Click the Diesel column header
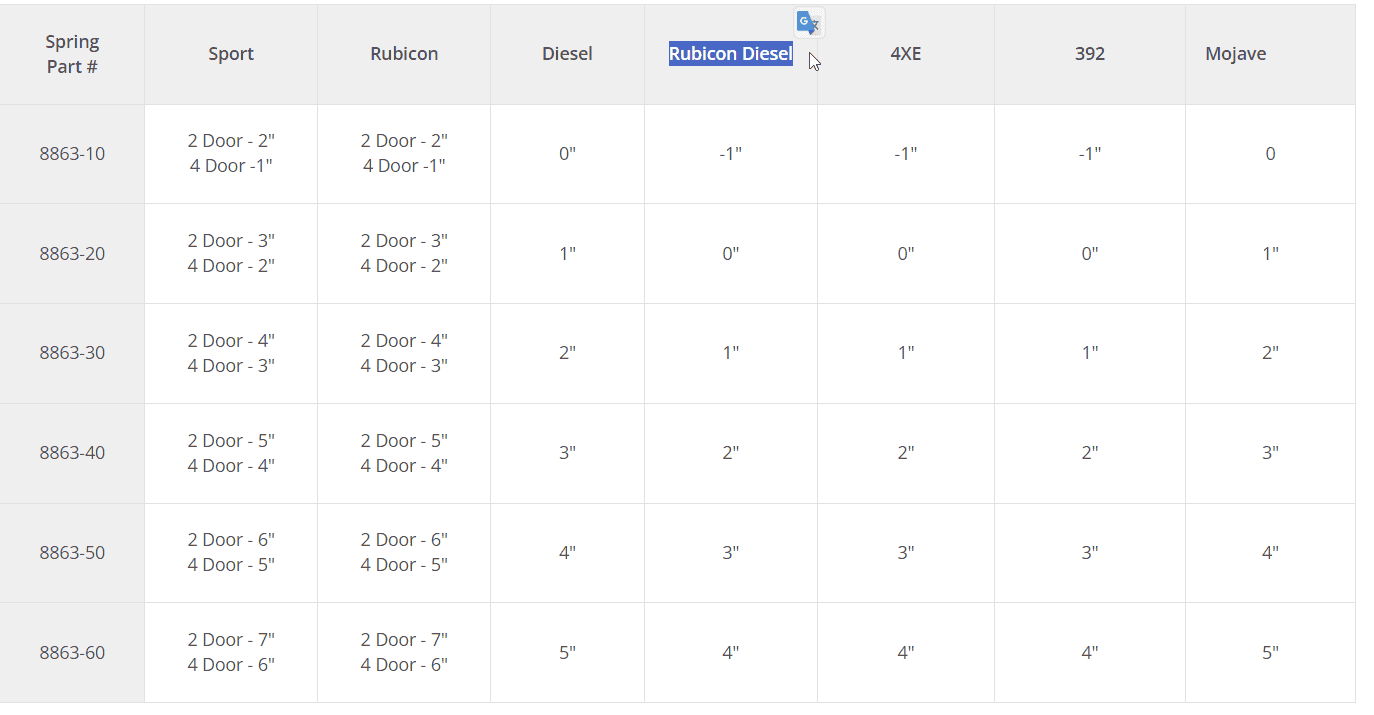 [x=567, y=54]
